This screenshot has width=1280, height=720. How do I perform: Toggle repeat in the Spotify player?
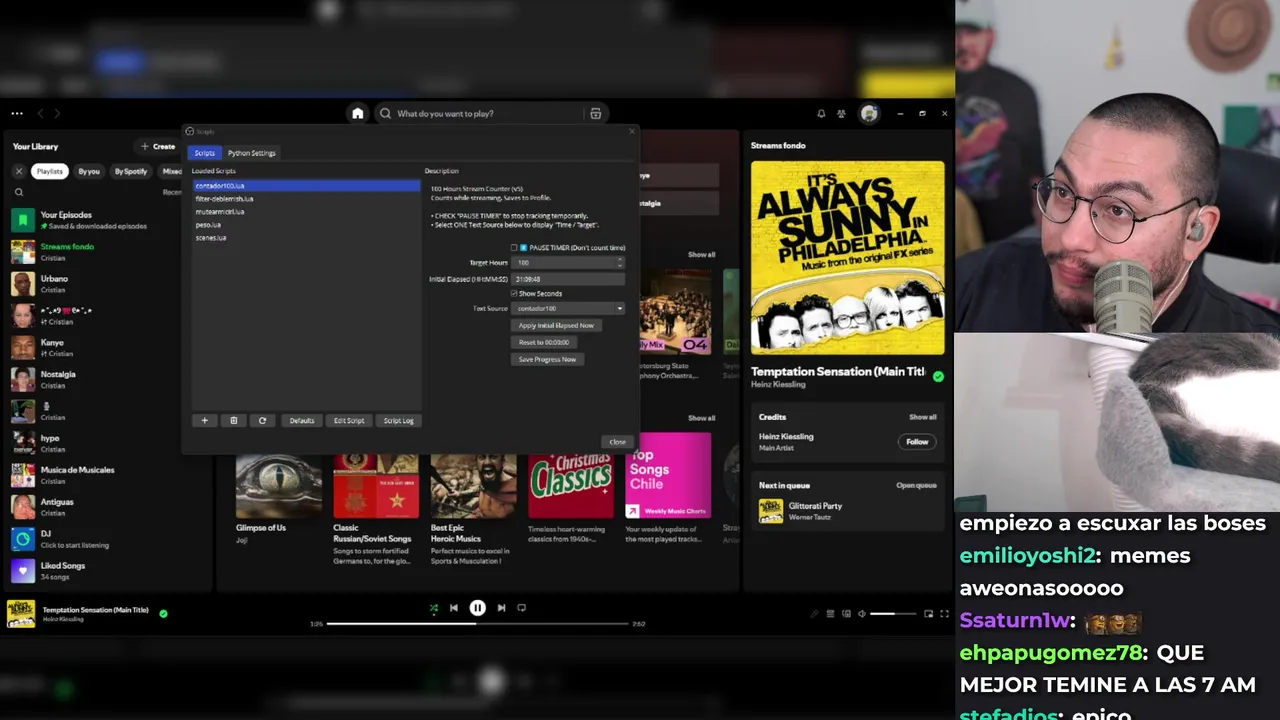pos(522,607)
